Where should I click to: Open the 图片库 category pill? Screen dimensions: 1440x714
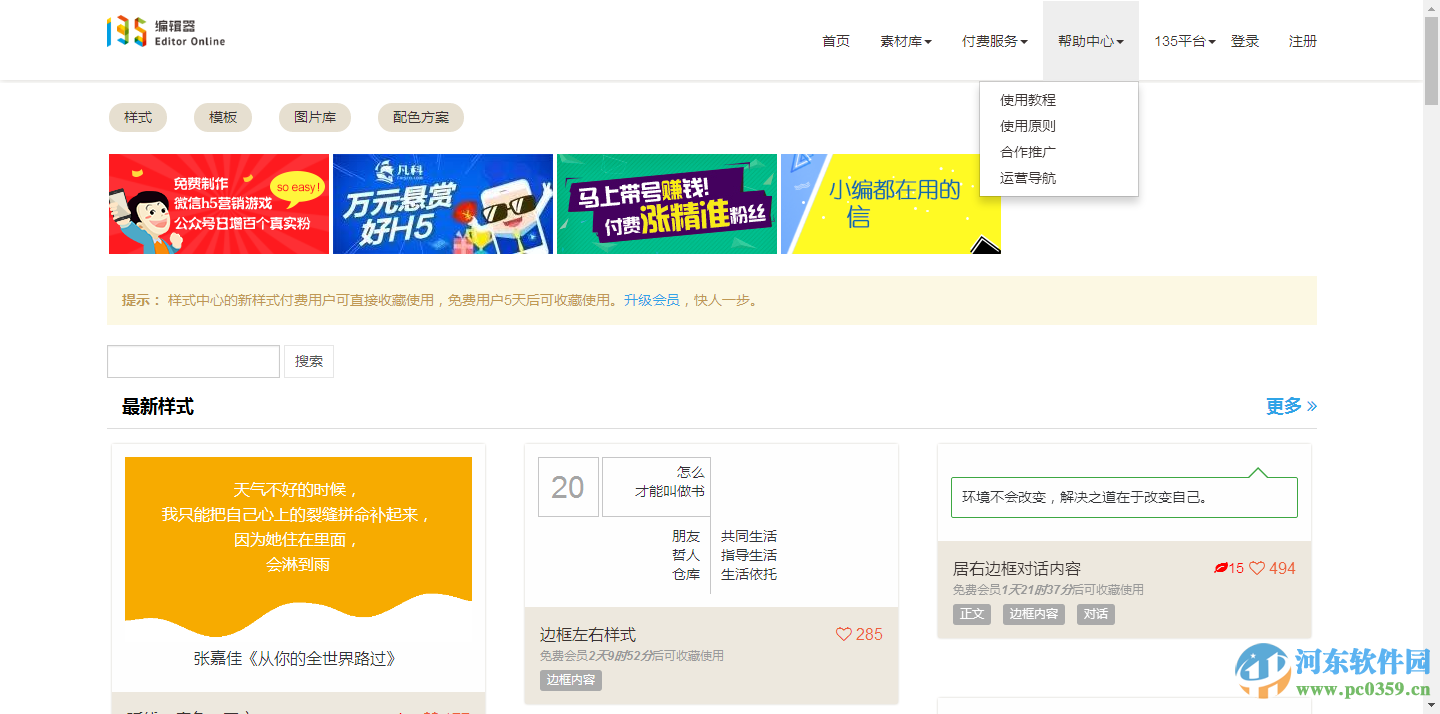pyautogui.click(x=315, y=117)
